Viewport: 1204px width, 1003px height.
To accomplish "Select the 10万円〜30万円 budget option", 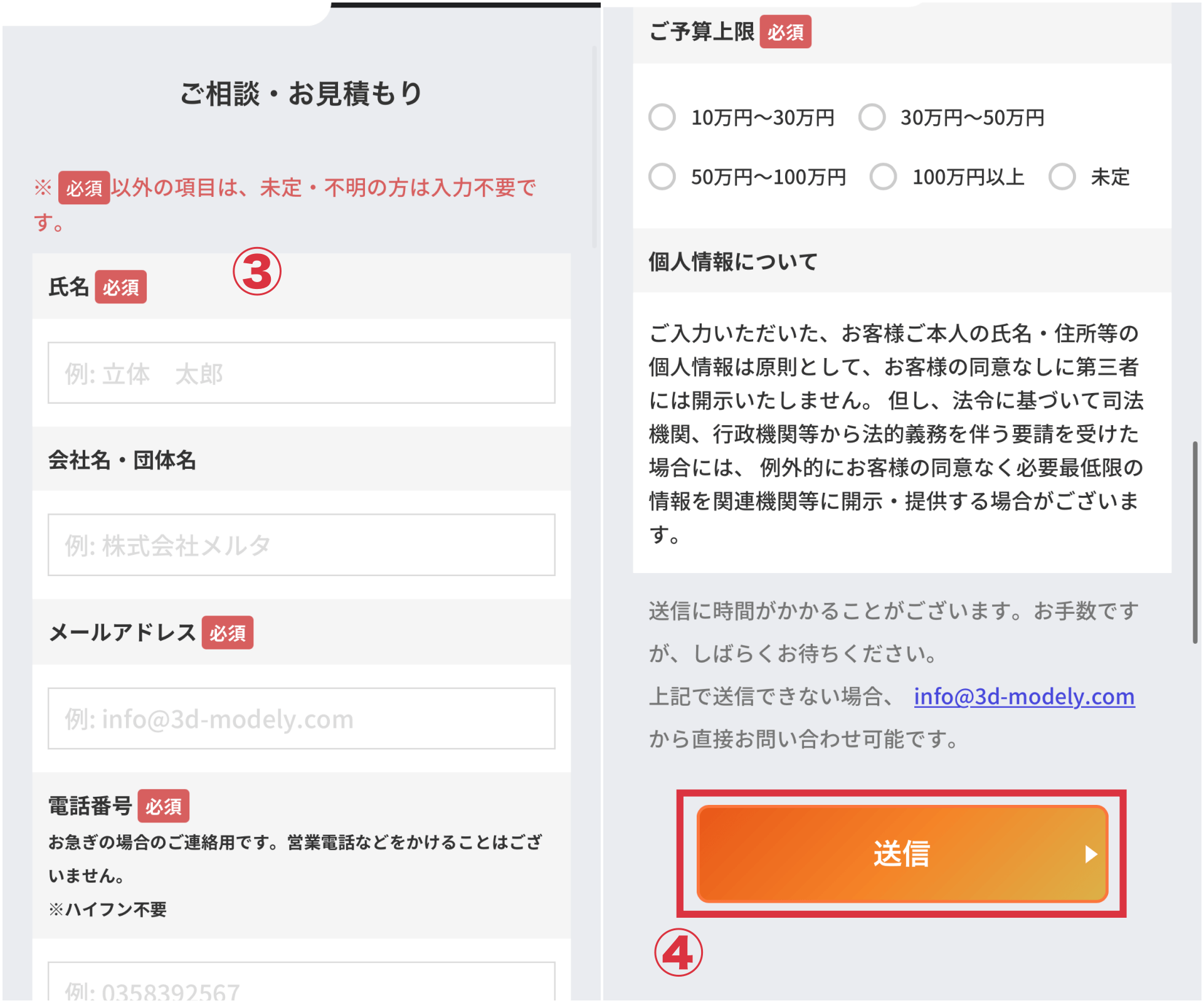I will click(663, 117).
